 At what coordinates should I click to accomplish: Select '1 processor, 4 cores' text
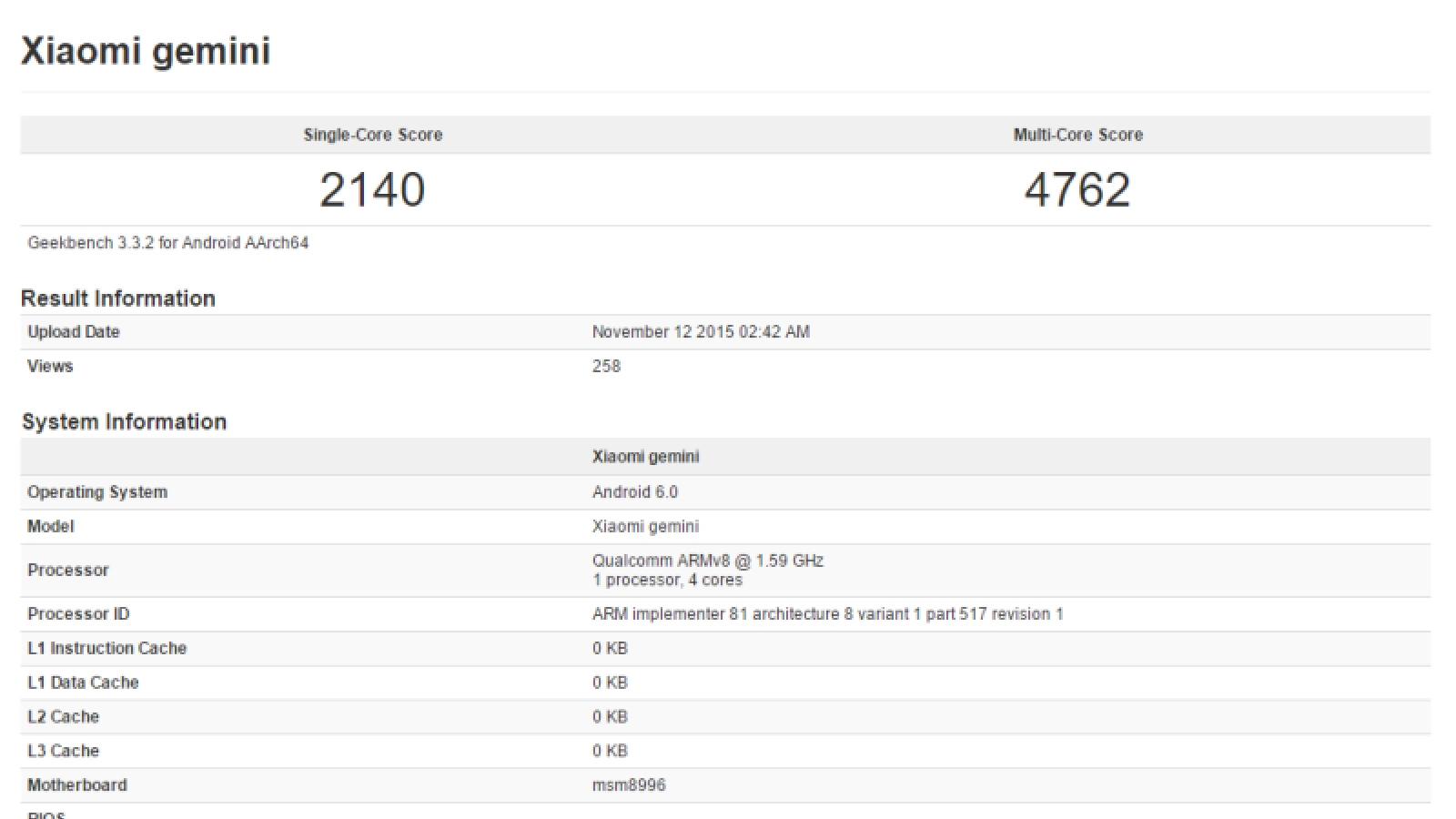click(667, 580)
